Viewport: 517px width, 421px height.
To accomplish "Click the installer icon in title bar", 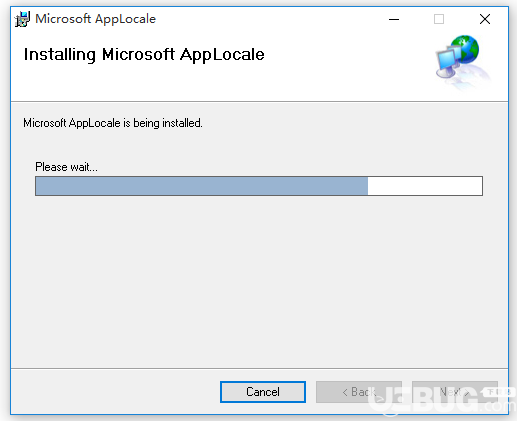I will point(22,19).
